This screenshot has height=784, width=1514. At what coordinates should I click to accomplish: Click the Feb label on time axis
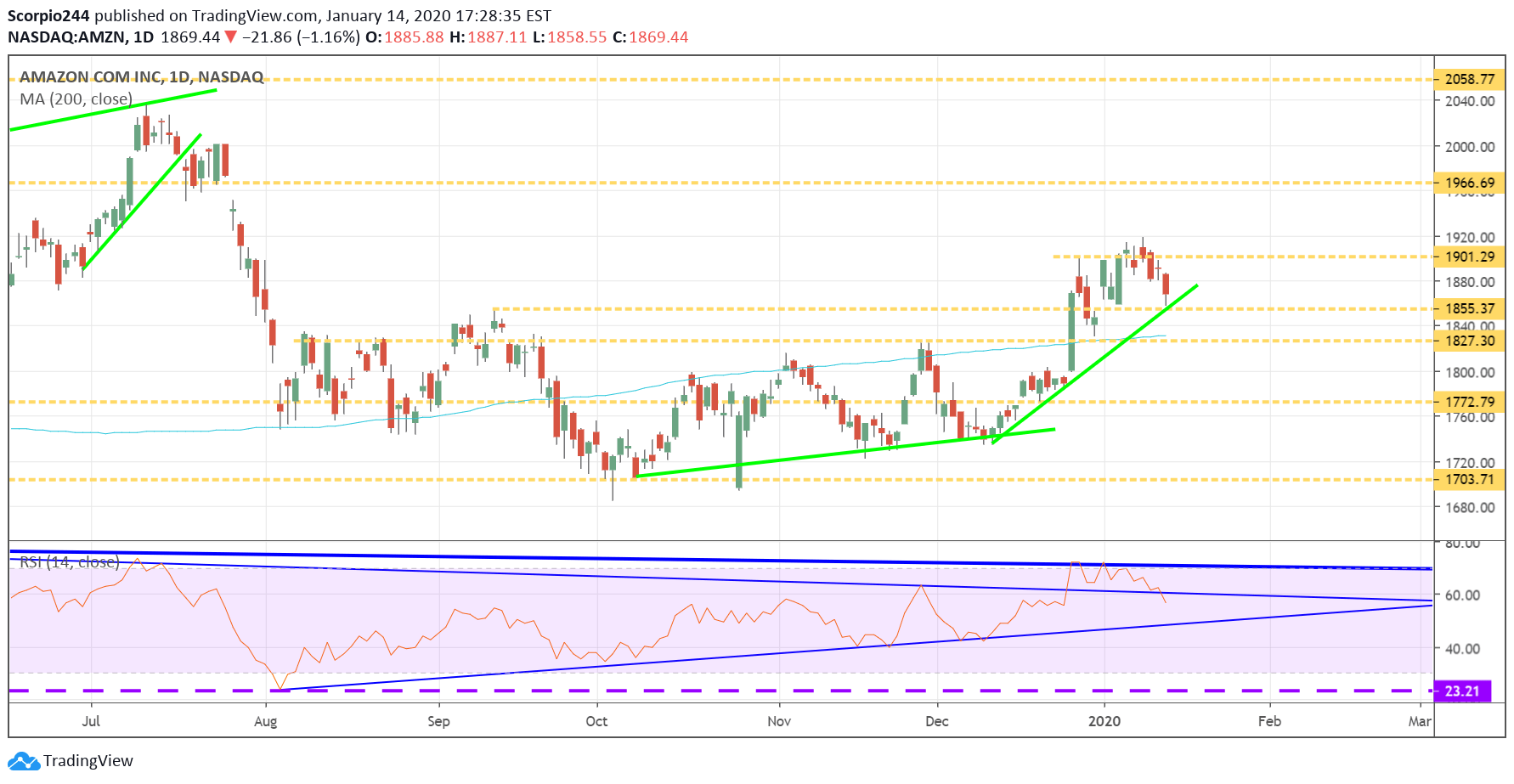[1269, 721]
